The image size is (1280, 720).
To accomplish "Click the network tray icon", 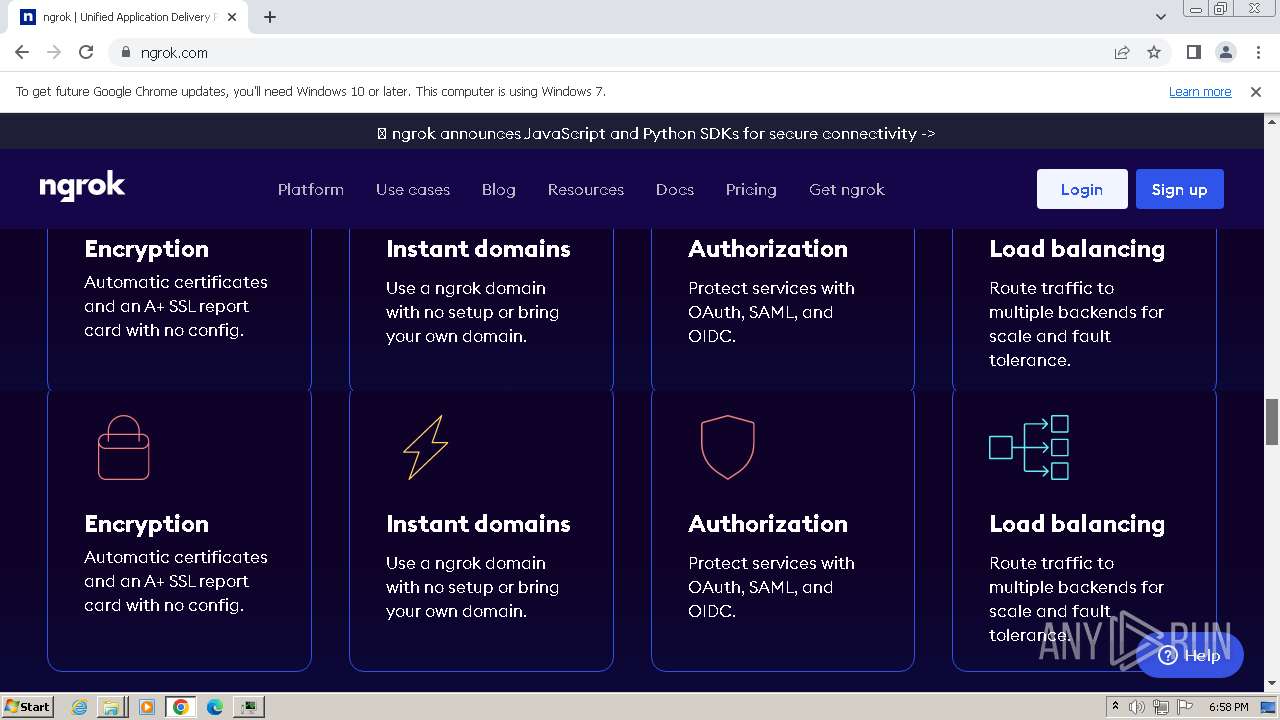I will click(x=1161, y=707).
